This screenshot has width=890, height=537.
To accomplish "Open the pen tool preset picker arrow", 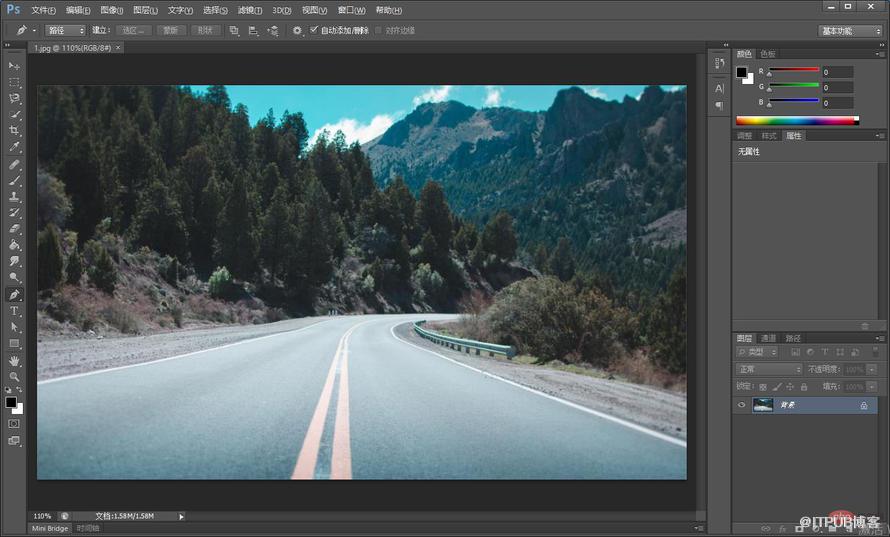I will 34,31.
